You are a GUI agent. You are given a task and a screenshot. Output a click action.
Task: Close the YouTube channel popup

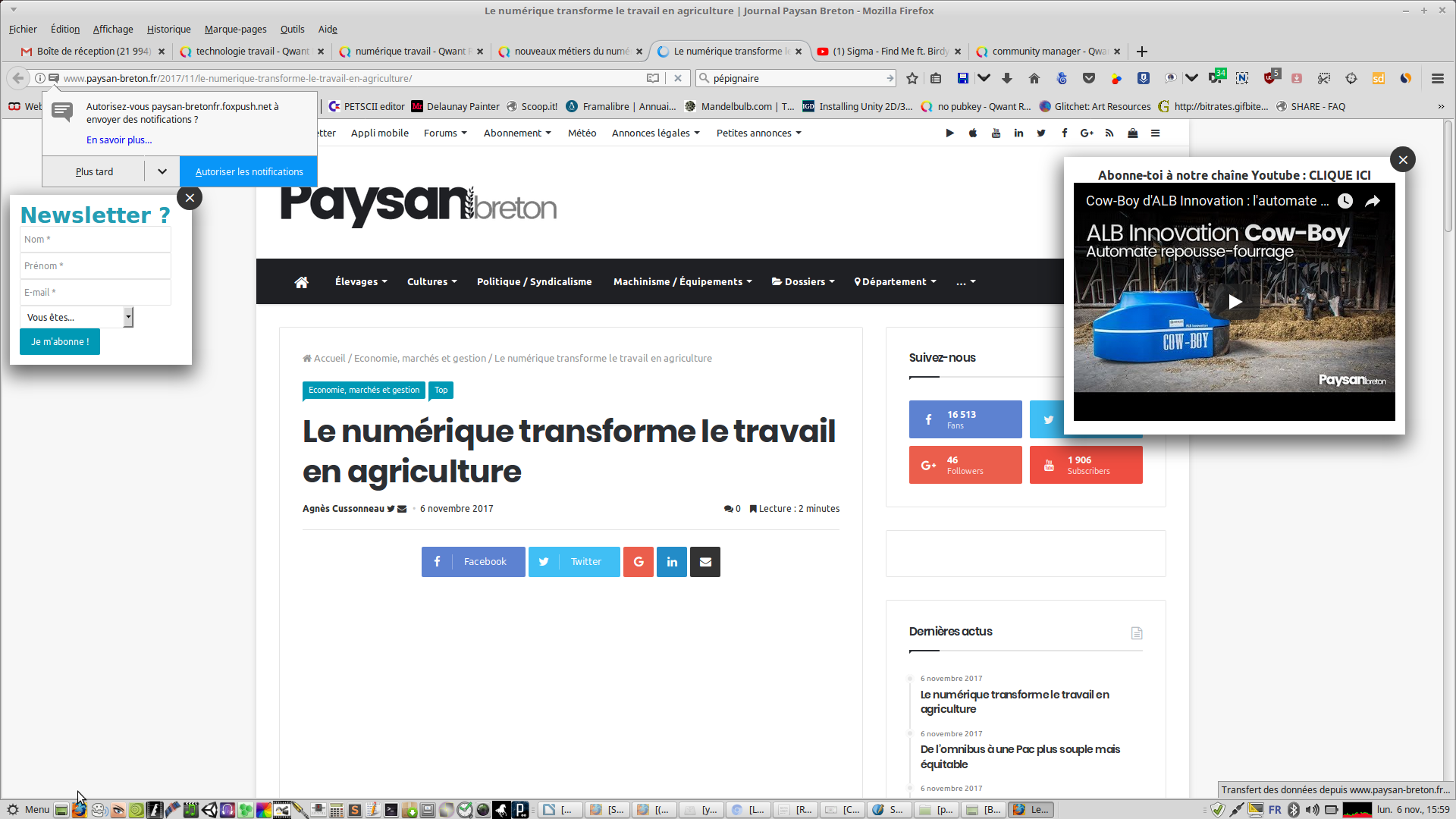(1402, 159)
